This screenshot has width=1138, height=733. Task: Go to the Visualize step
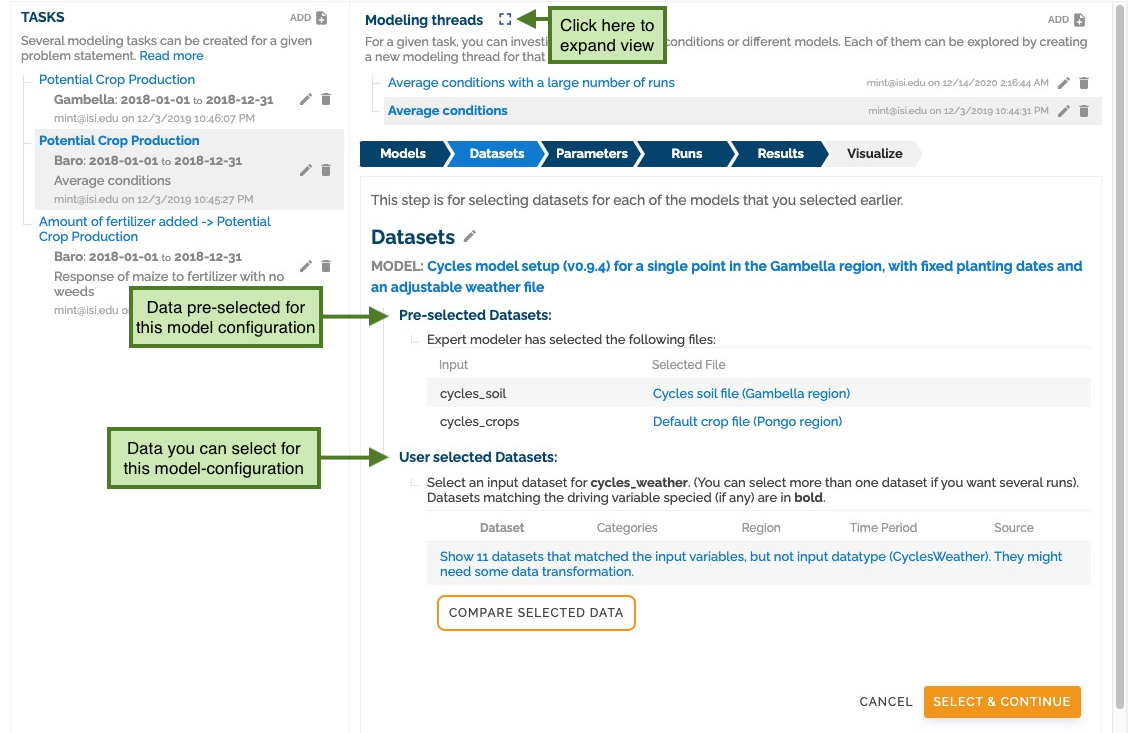875,154
